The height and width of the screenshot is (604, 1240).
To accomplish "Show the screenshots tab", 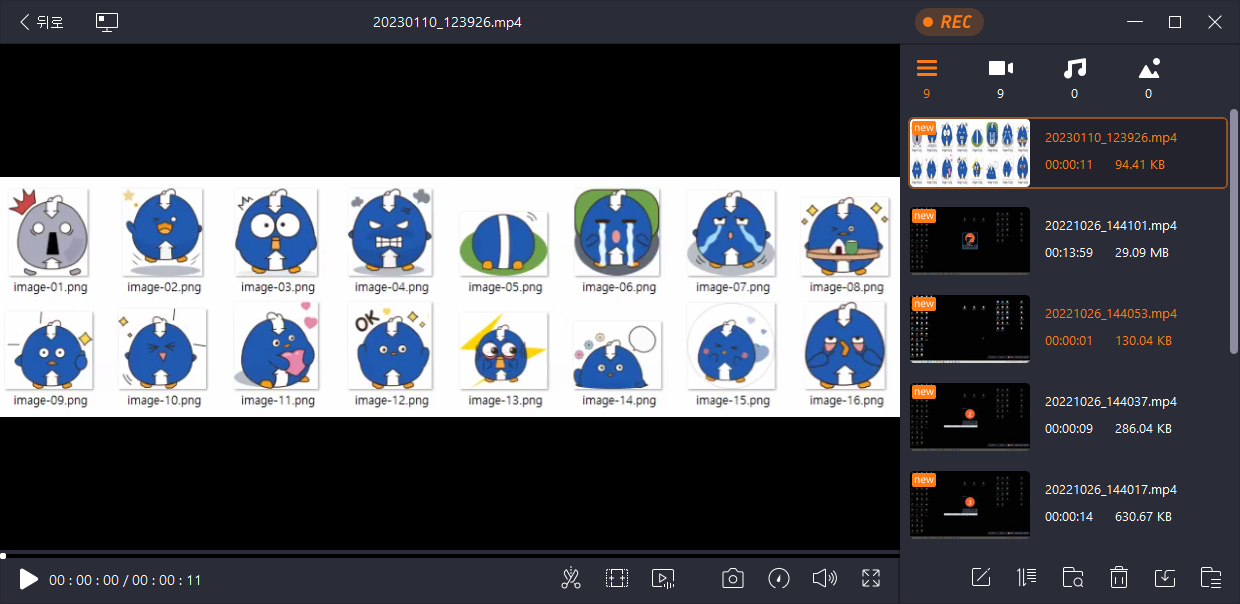I will [x=1149, y=69].
